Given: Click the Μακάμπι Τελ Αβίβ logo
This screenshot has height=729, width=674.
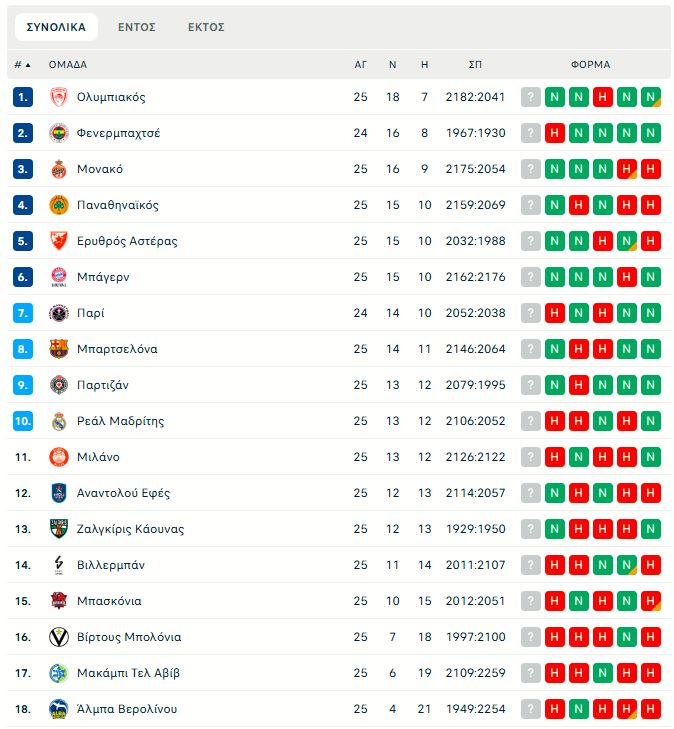Looking at the screenshot, I should pyautogui.click(x=58, y=673).
